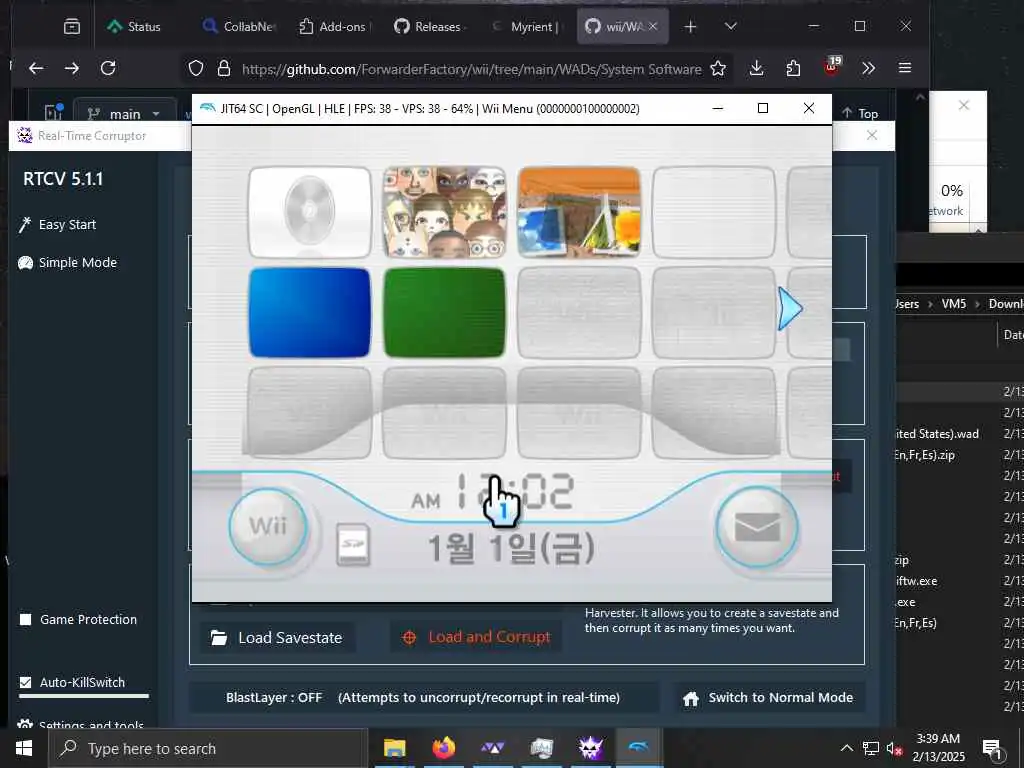Open File Explorer from taskbar

coord(394,748)
